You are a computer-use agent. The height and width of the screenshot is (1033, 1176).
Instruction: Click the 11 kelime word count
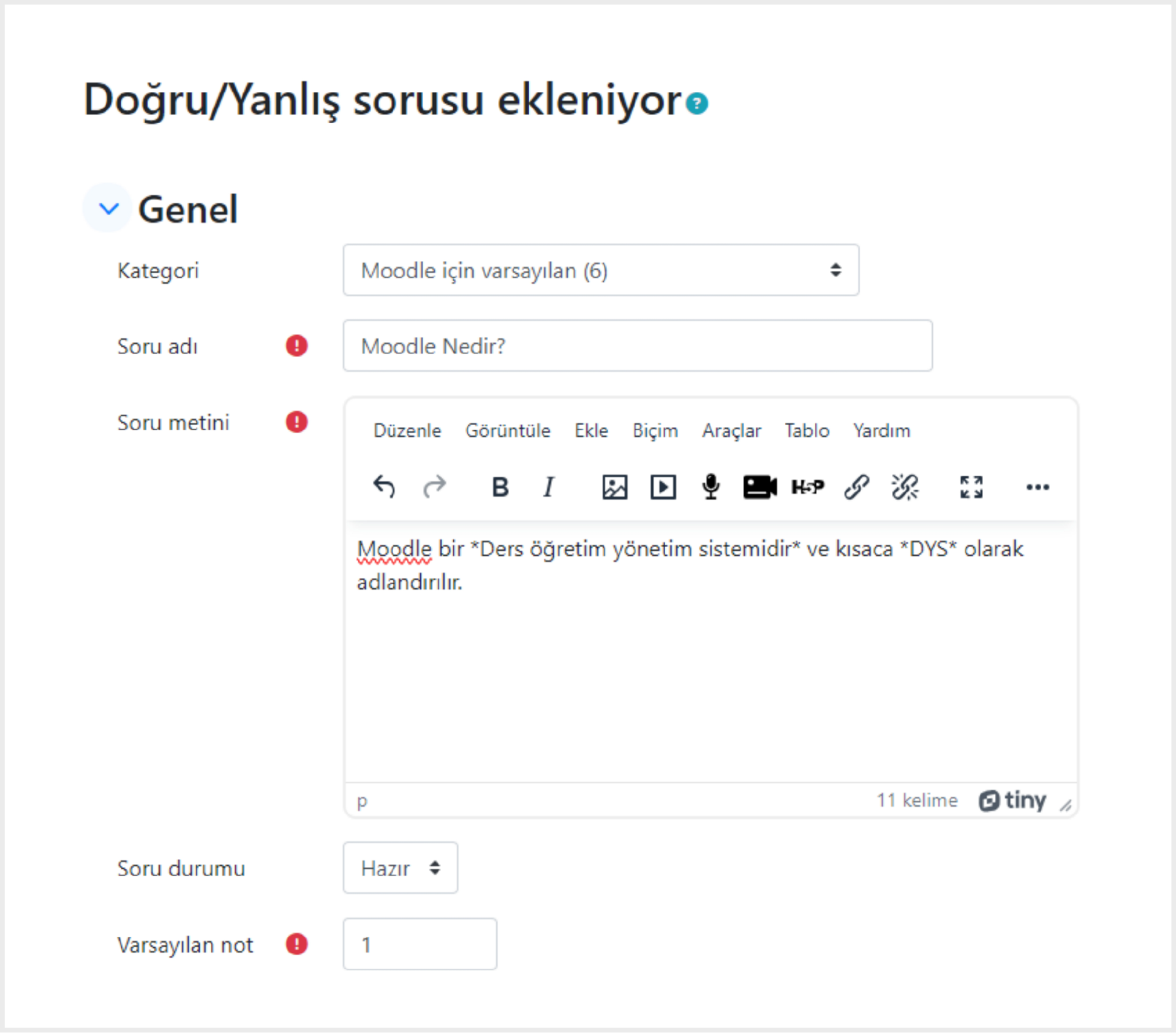917,800
